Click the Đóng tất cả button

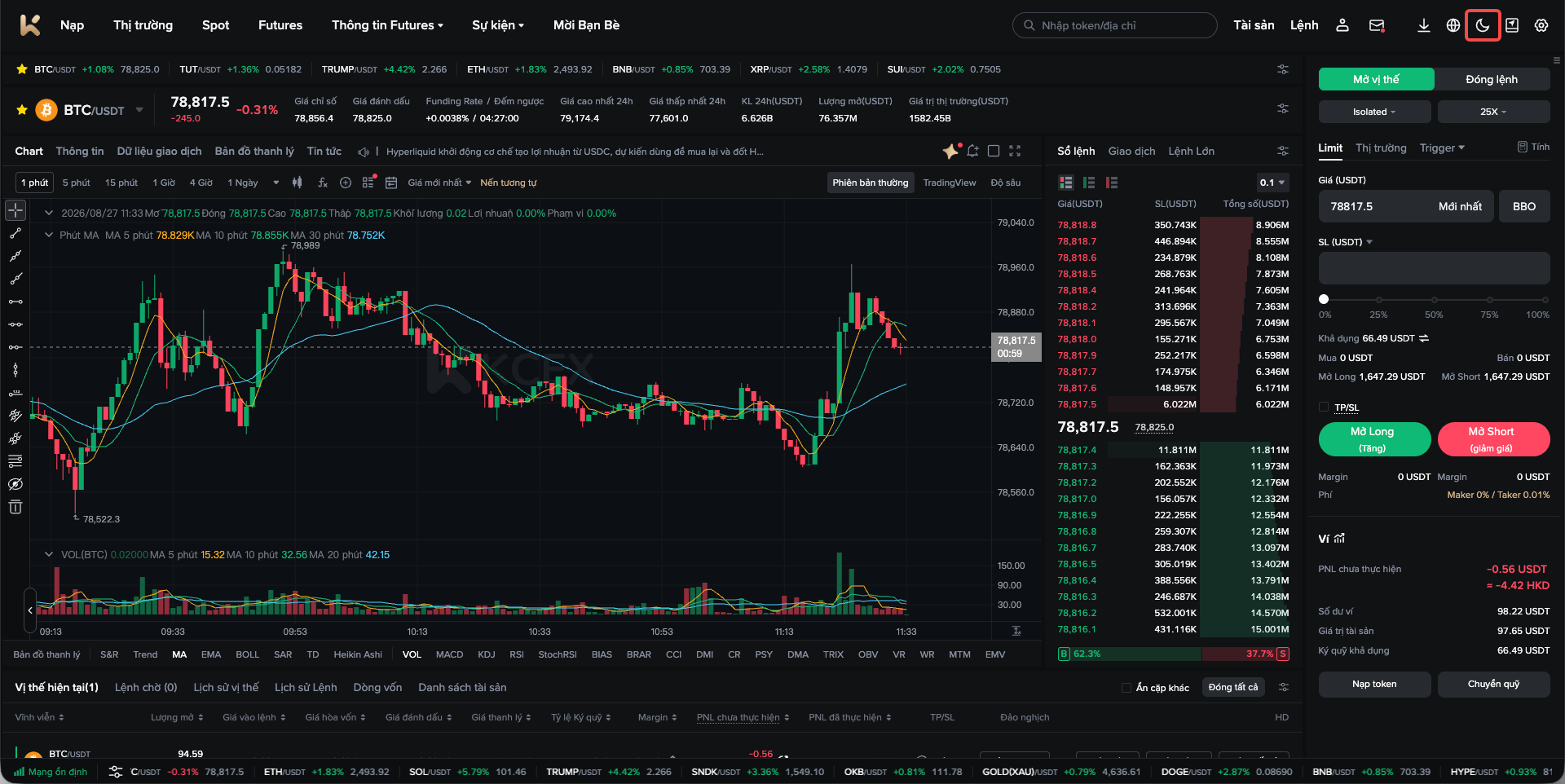(x=1232, y=687)
